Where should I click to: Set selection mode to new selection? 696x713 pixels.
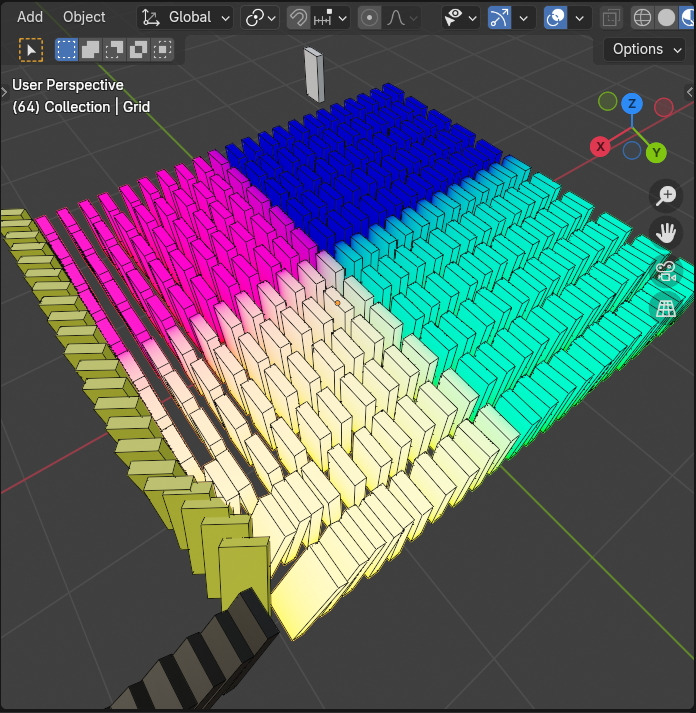[66, 50]
